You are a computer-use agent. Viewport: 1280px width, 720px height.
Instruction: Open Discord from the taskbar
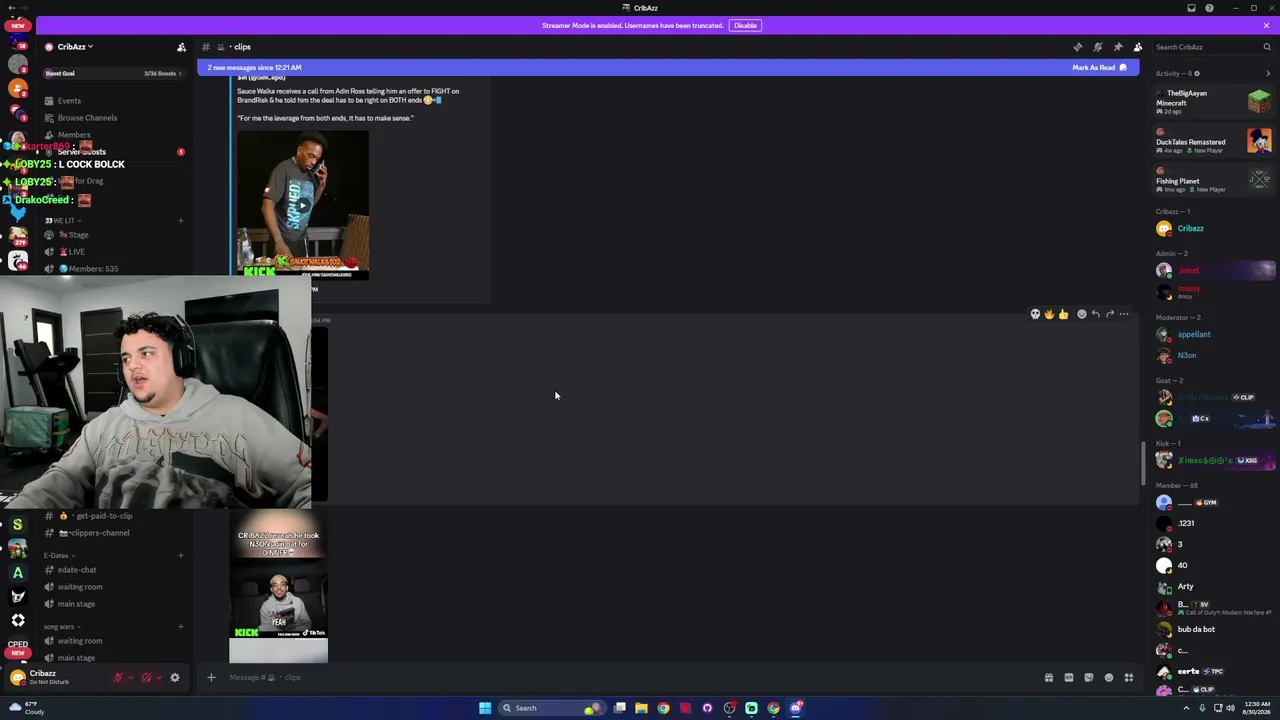coord(796,708)
